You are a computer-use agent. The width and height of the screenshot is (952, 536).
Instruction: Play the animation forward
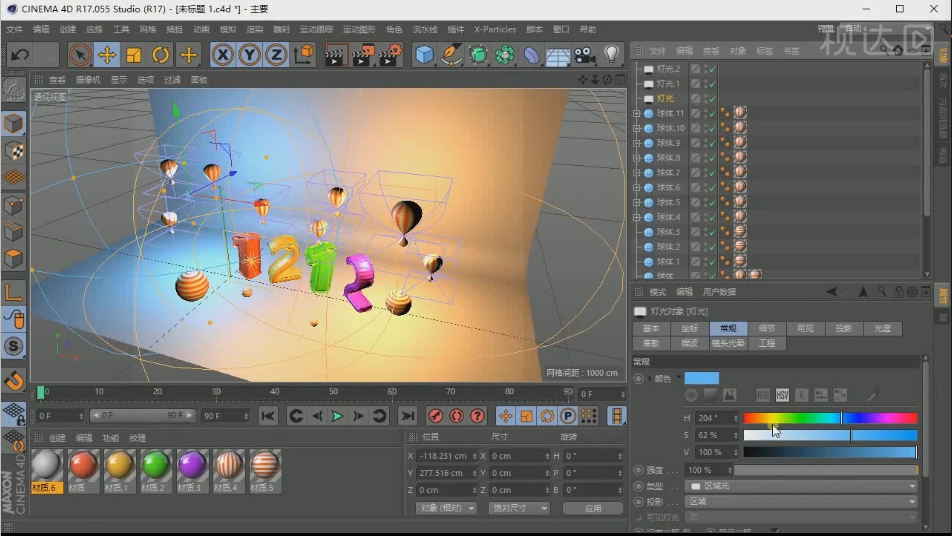point(338,416)
